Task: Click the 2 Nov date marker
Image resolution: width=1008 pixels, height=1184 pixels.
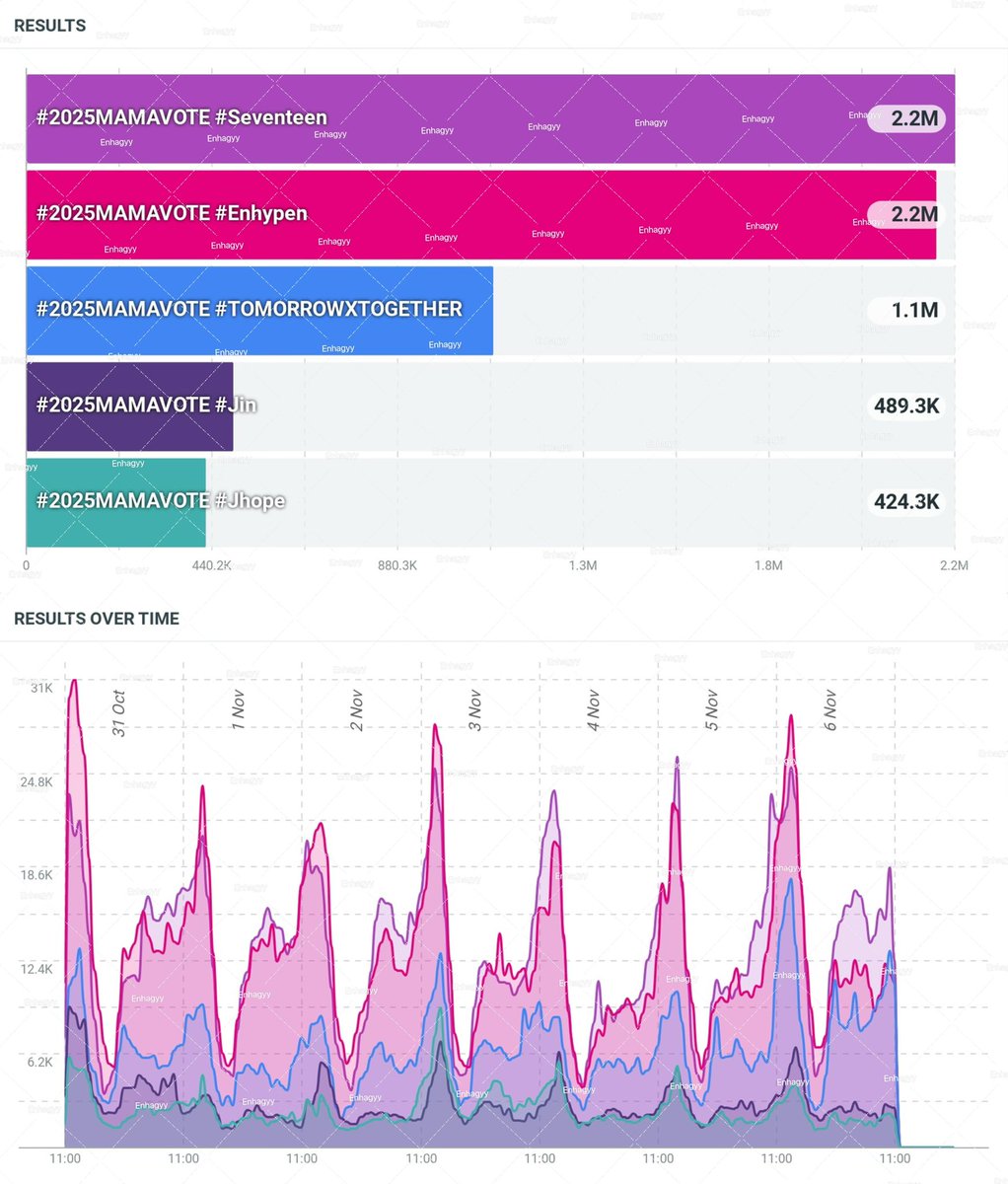Action: click(x=356, y=710)
